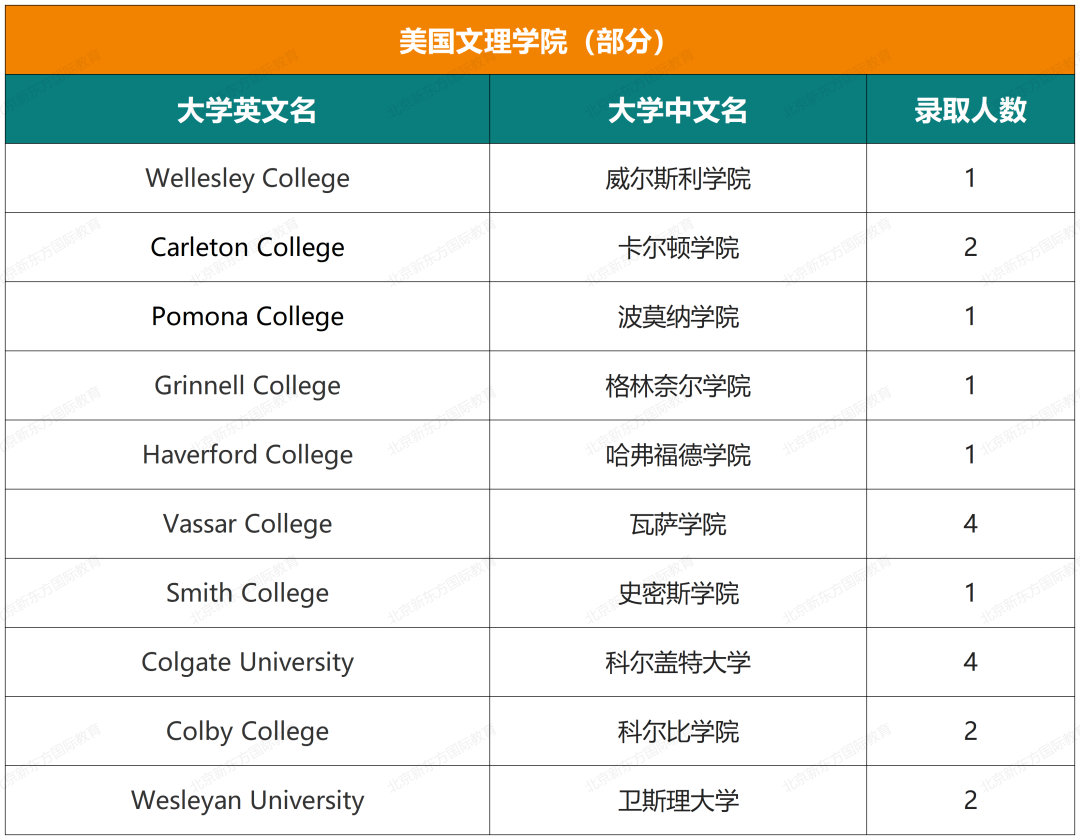Select the Colby College cell
The width and height of the screenshot is (1080, 840).
(247, 731)
